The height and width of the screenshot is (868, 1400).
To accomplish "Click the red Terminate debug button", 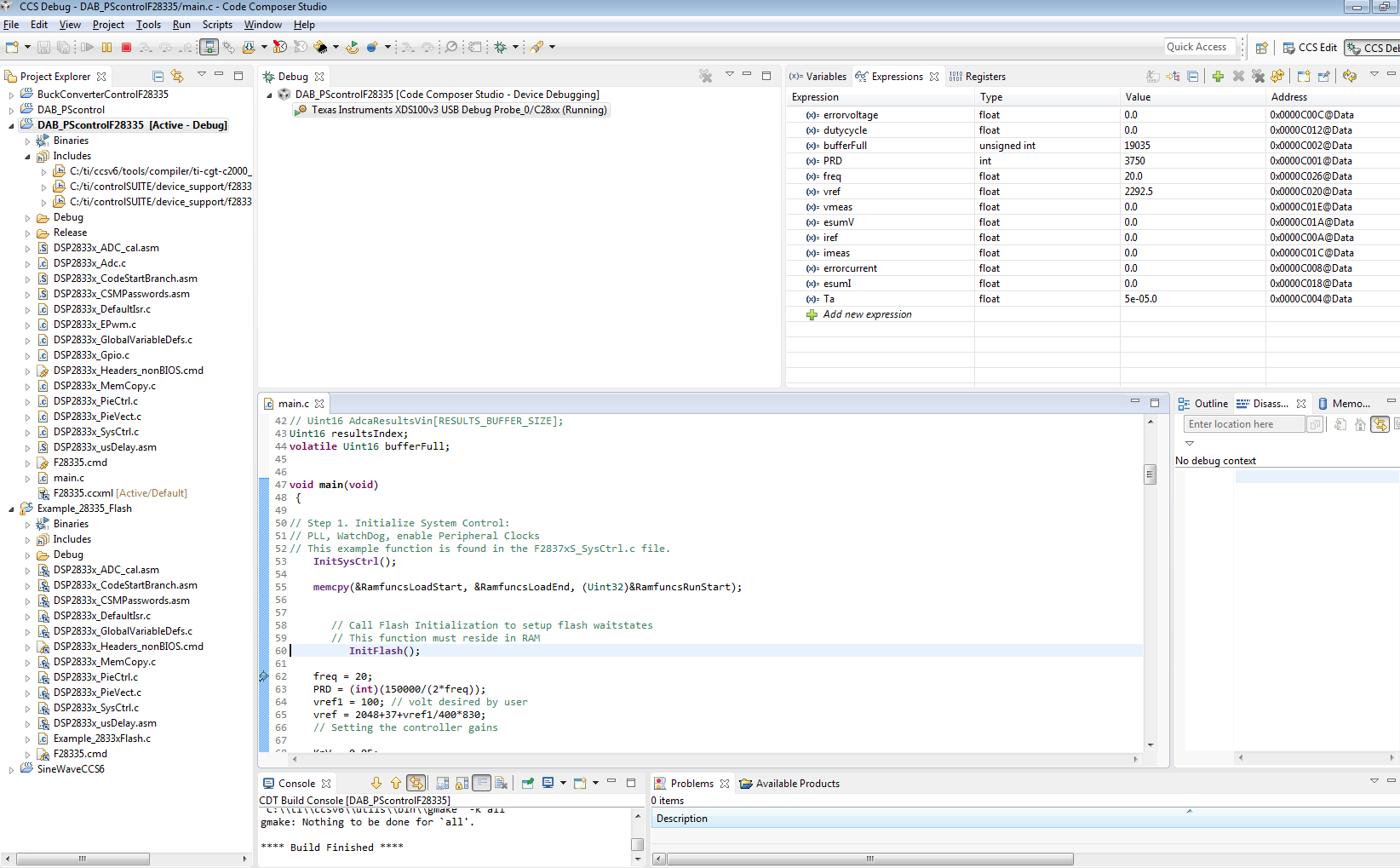I will click(x=126, y=48).
